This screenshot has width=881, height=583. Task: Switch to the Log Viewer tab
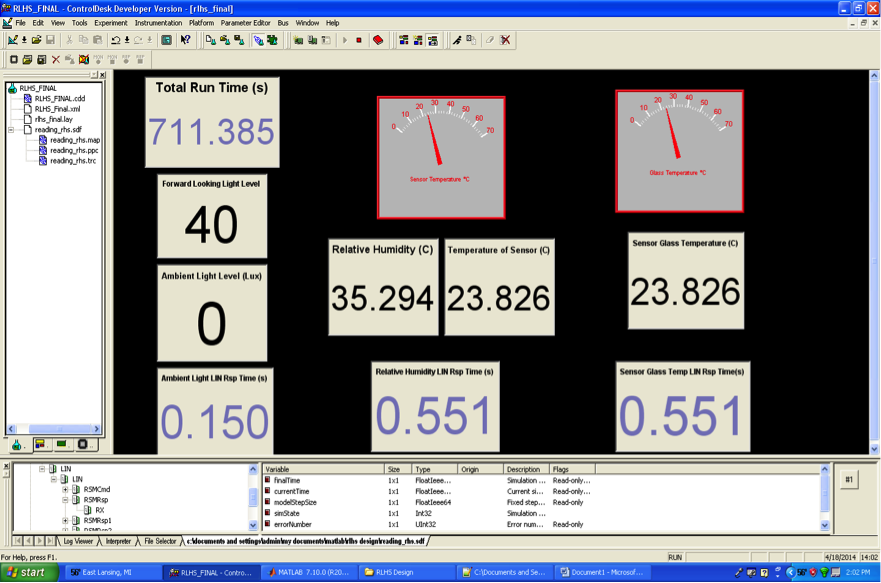coord(78,541)
